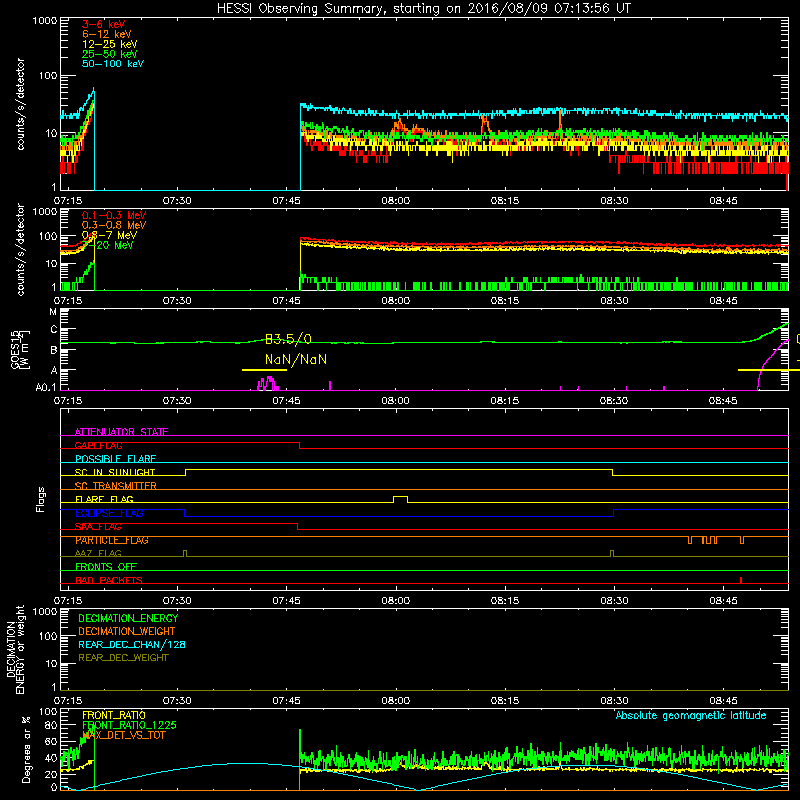800x800 pixels.
Task: Select the FLARE_FLAG label
Action: 104,499
